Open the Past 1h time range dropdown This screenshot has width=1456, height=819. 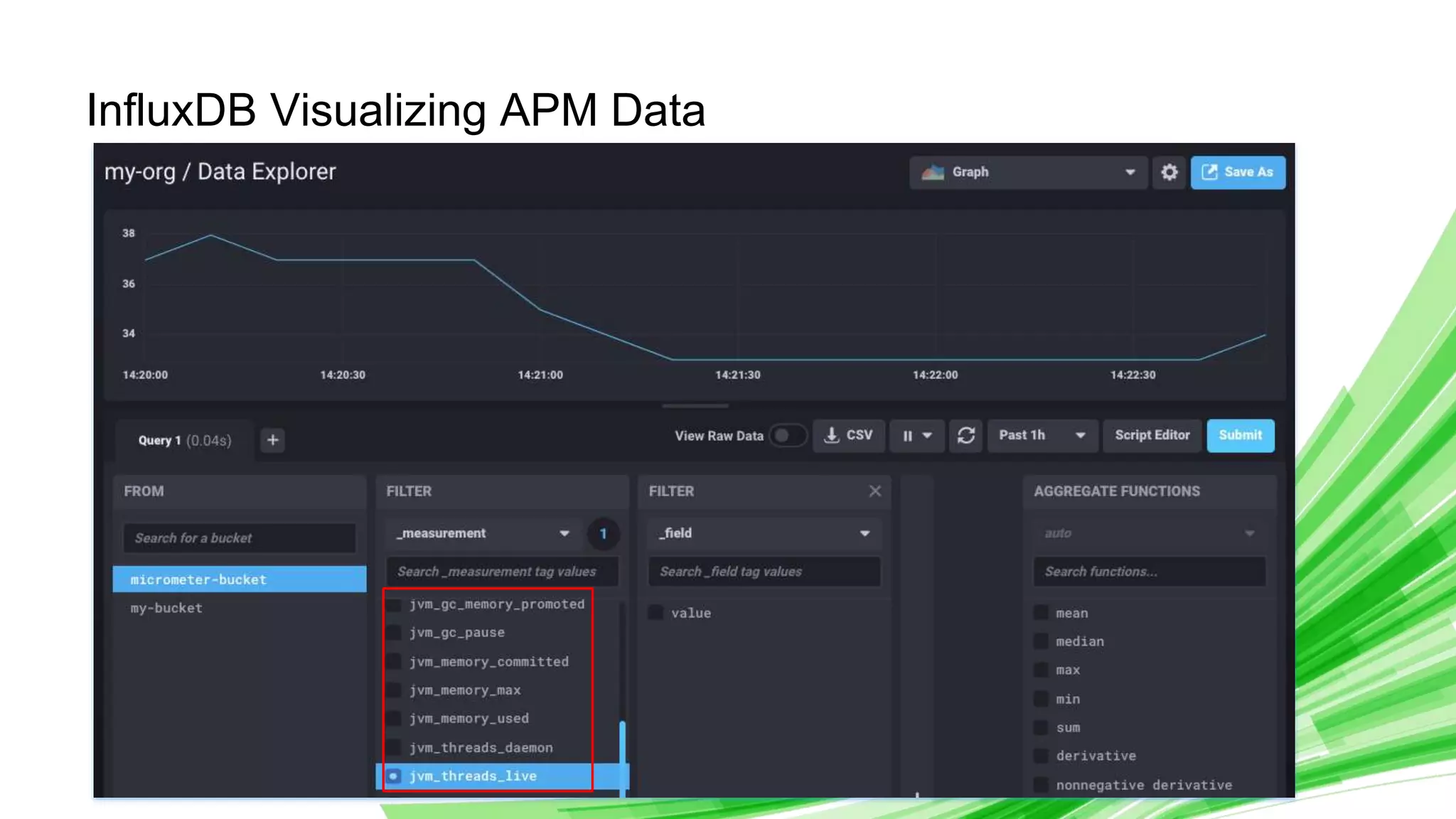1043,435
